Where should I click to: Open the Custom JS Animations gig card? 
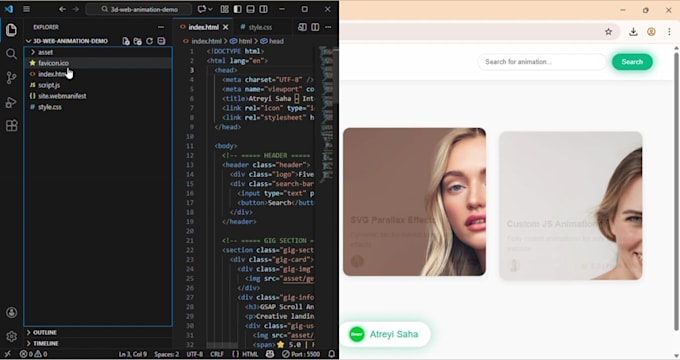click(x=570, y=206)
